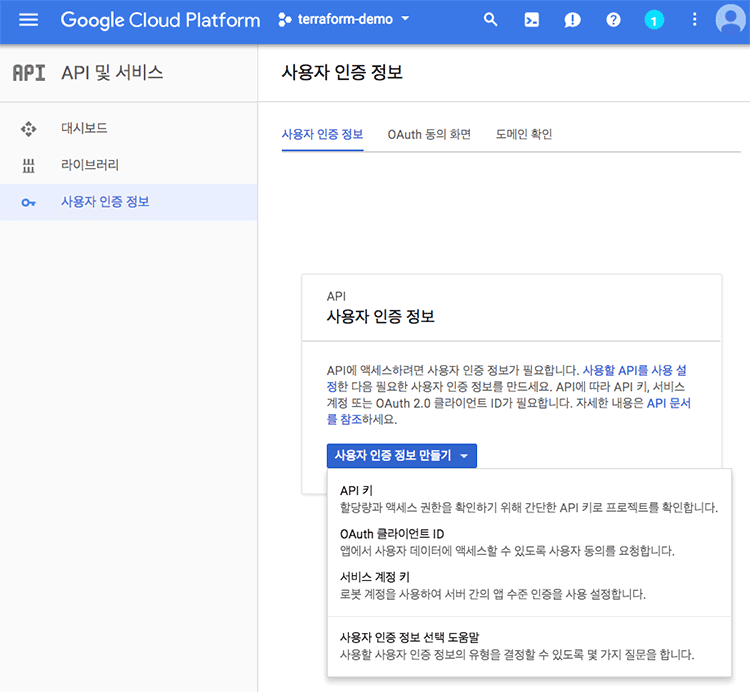Click the 사용자 인증 정보 만들기 button
The height and width of the screenshot is (692, 750).
(x=402, y=456)
